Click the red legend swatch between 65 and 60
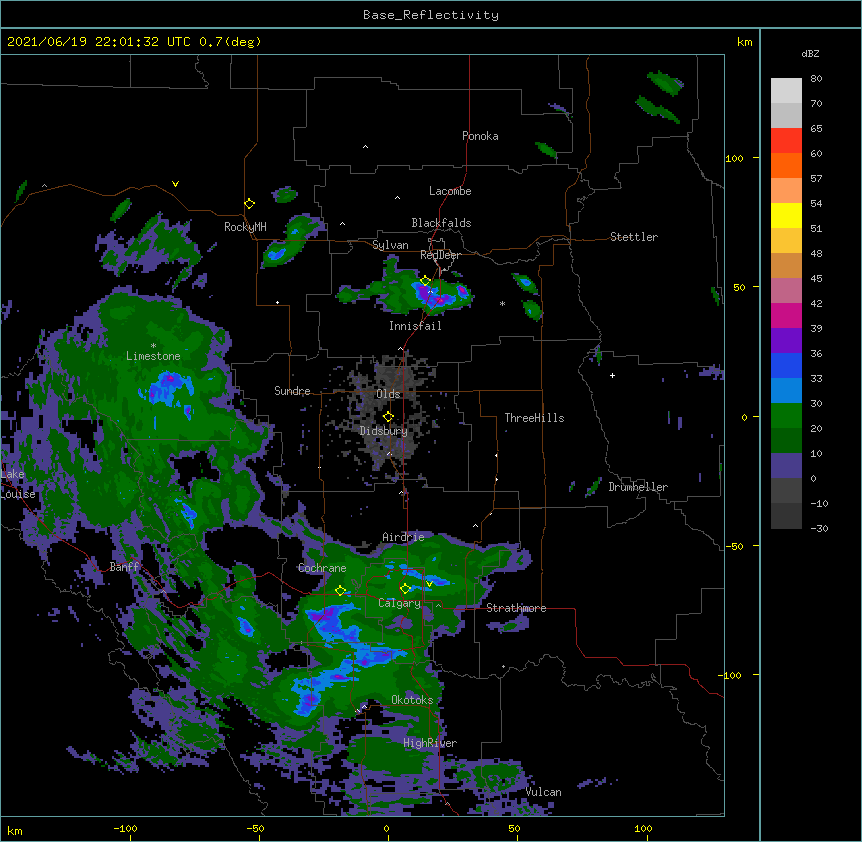The image size is (862, 842). pos(786,141)
